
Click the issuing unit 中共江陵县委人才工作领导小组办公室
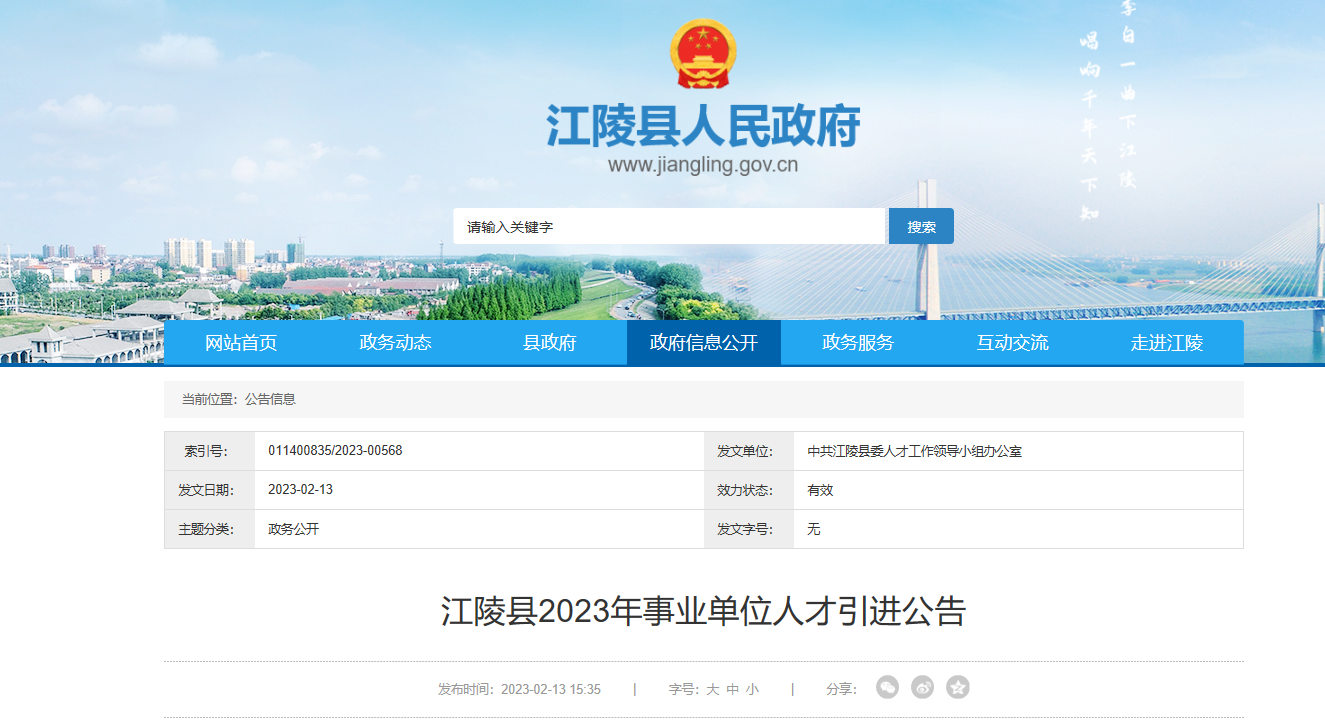pyautogui.click(x=915, y=451)
